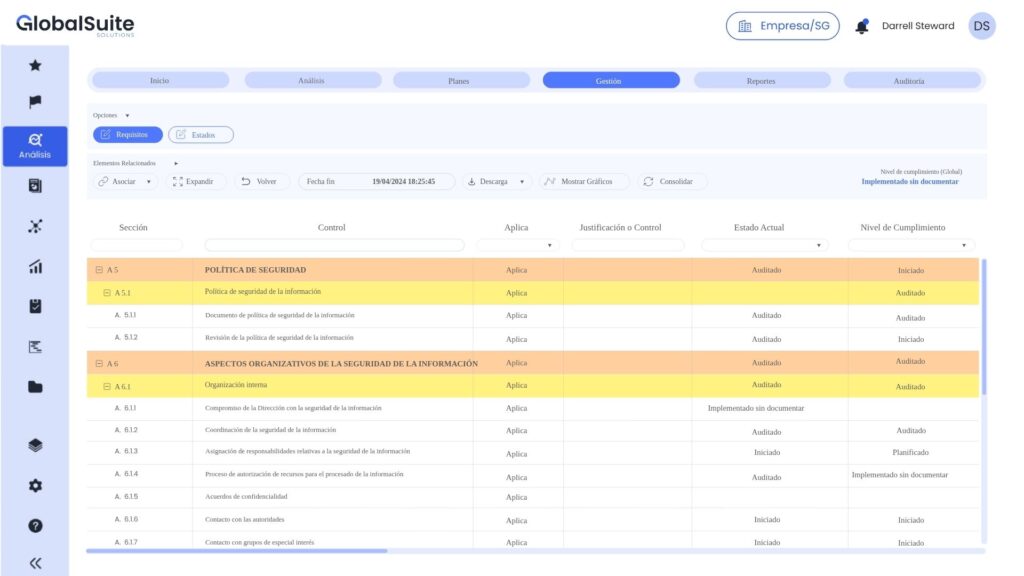Open the Estado Actual filter dropdown

click(765, 245)
